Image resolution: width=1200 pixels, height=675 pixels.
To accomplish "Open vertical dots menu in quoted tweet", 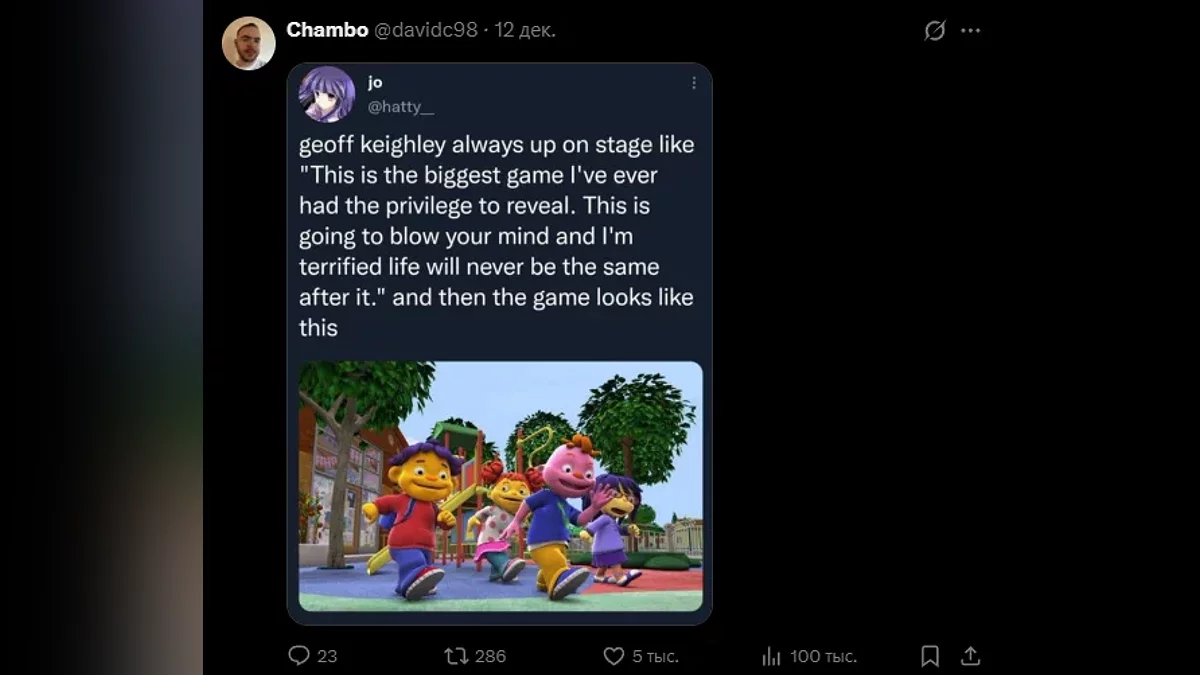I will click(693, 84).
